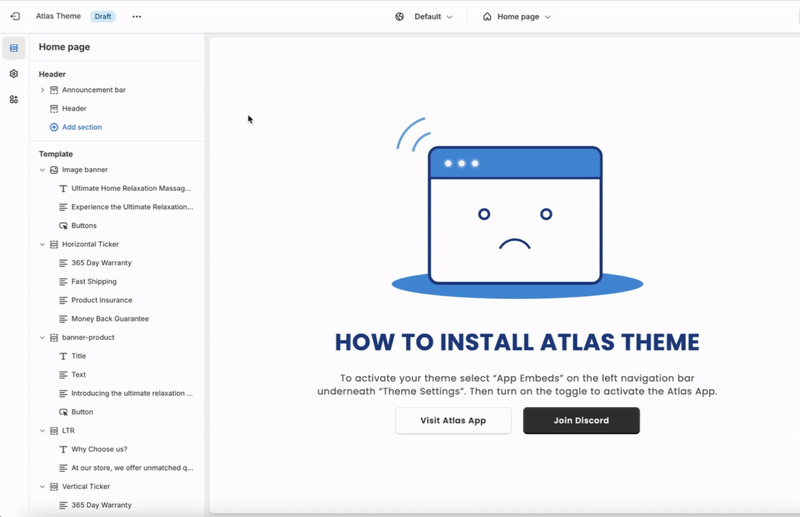Collapse the LTR section

42,431
